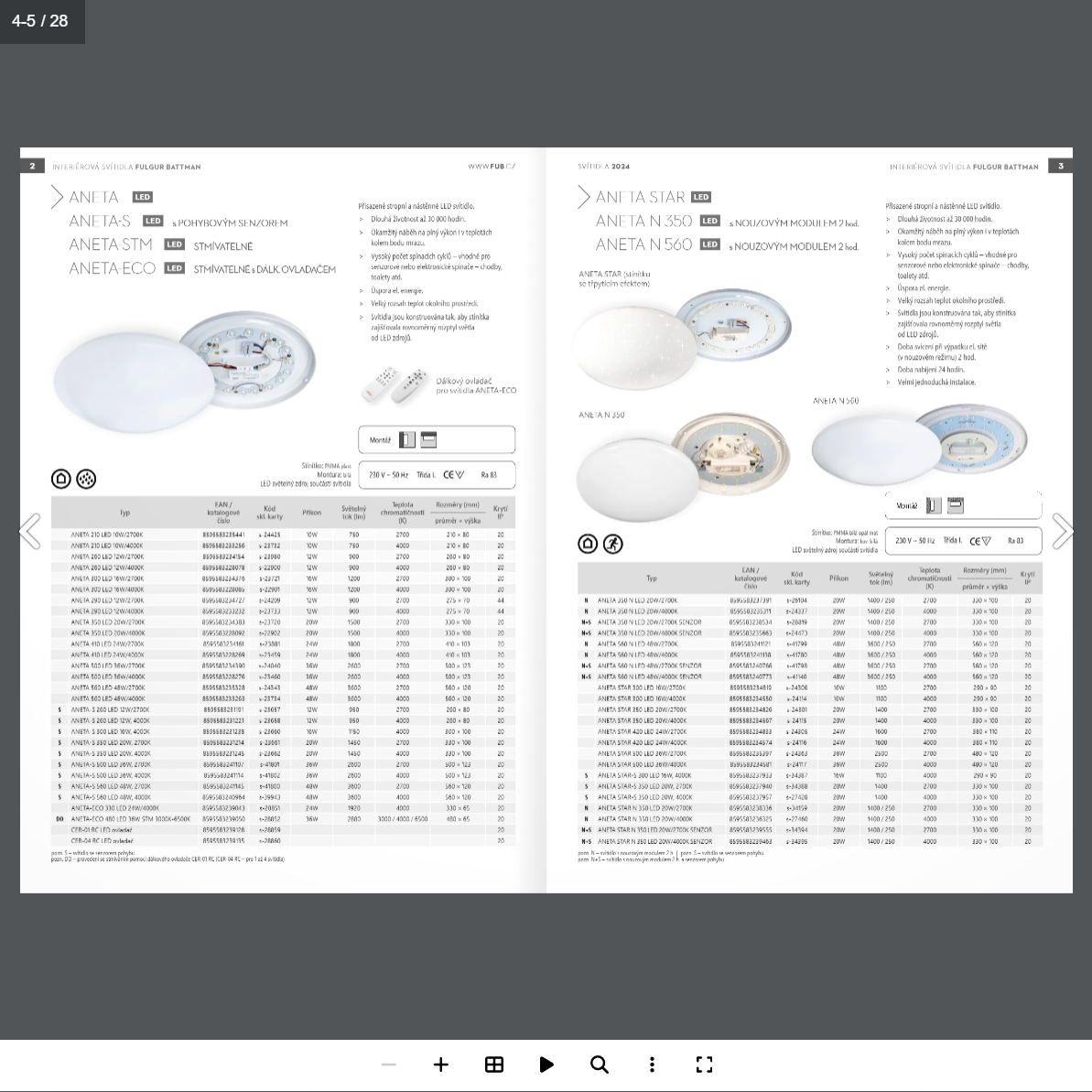Image resolution: width=1092 pixels, height=1092 pixels.
Task: Click the ANETA STAR product heading
Action: 640,197
